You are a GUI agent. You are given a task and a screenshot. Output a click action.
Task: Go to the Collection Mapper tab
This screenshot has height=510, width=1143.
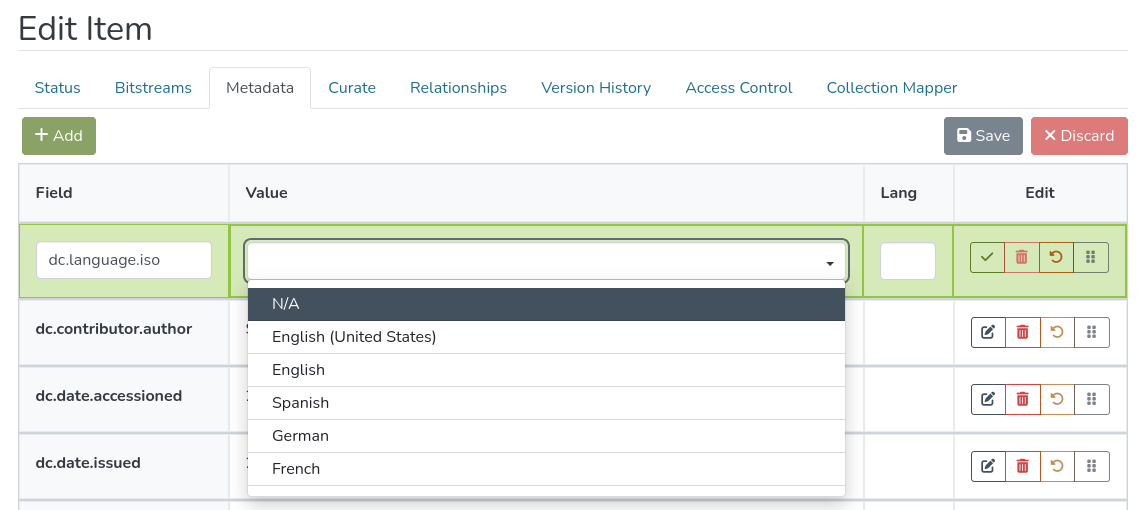click(891, 88)
